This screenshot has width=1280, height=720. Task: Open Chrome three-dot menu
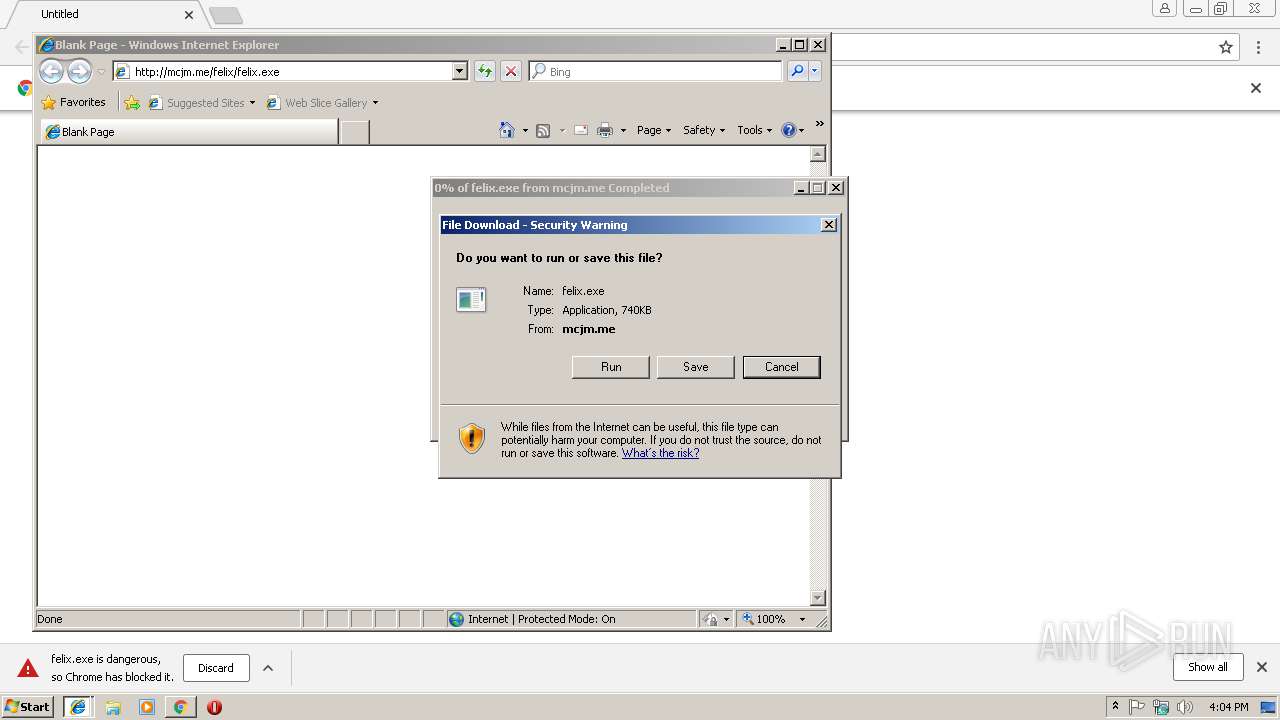[x=1258, y=47]
